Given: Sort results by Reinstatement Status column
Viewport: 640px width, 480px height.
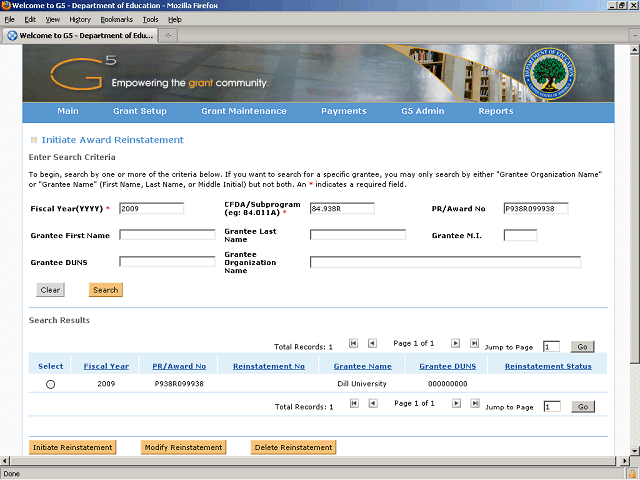Looking at the screenshot, I should (x=548, y=366).
